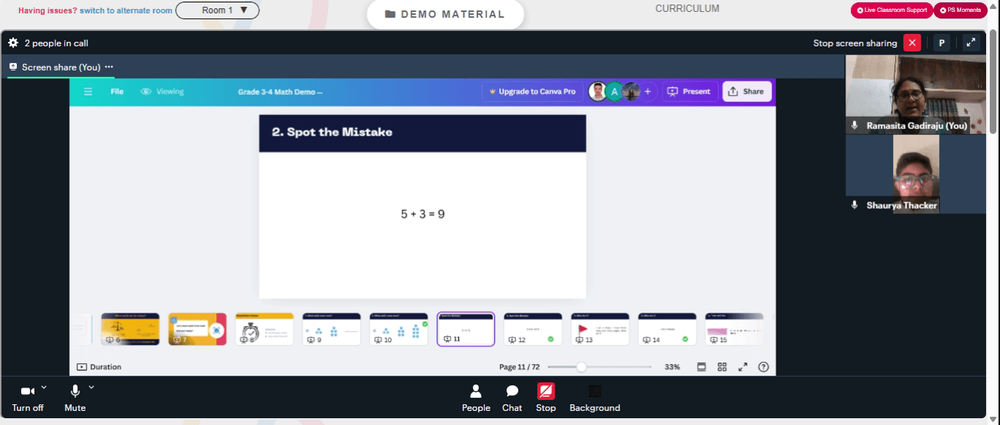Select slide thumbnail 6
The height and width of the screenshot is (425, 1000).
click(130, 329)
